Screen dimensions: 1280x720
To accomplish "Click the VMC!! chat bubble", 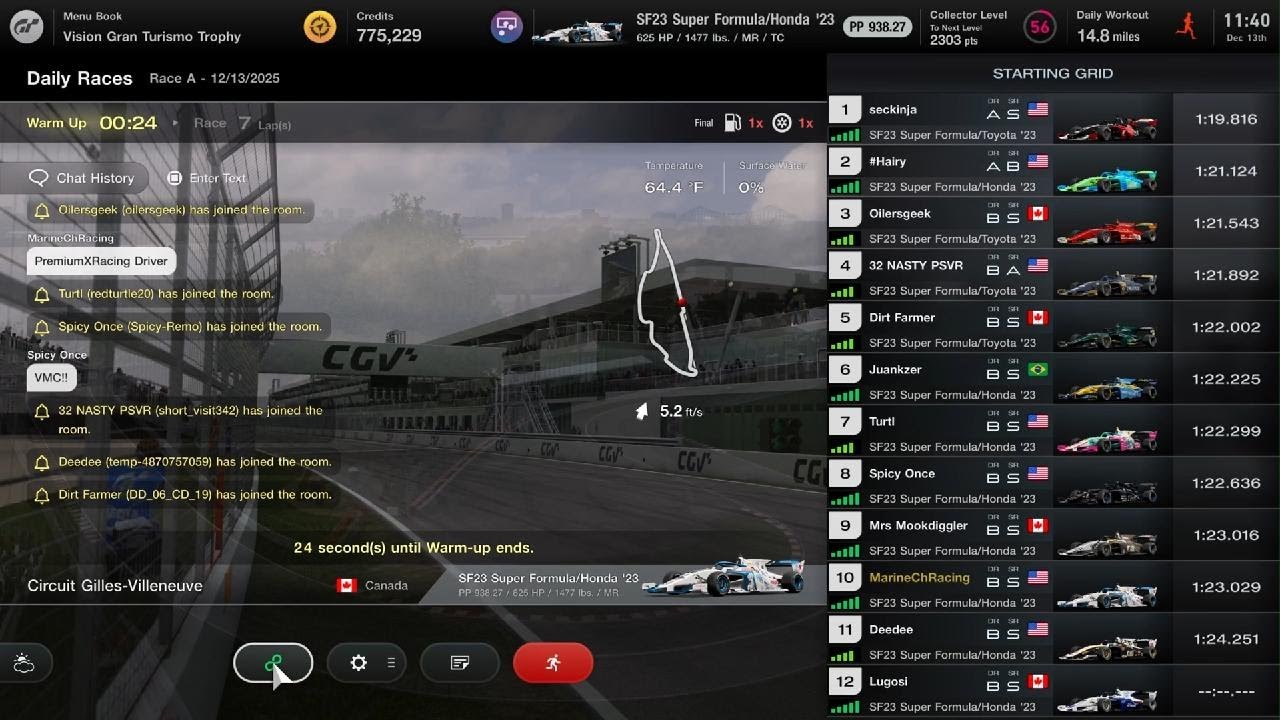I will 51,377.
